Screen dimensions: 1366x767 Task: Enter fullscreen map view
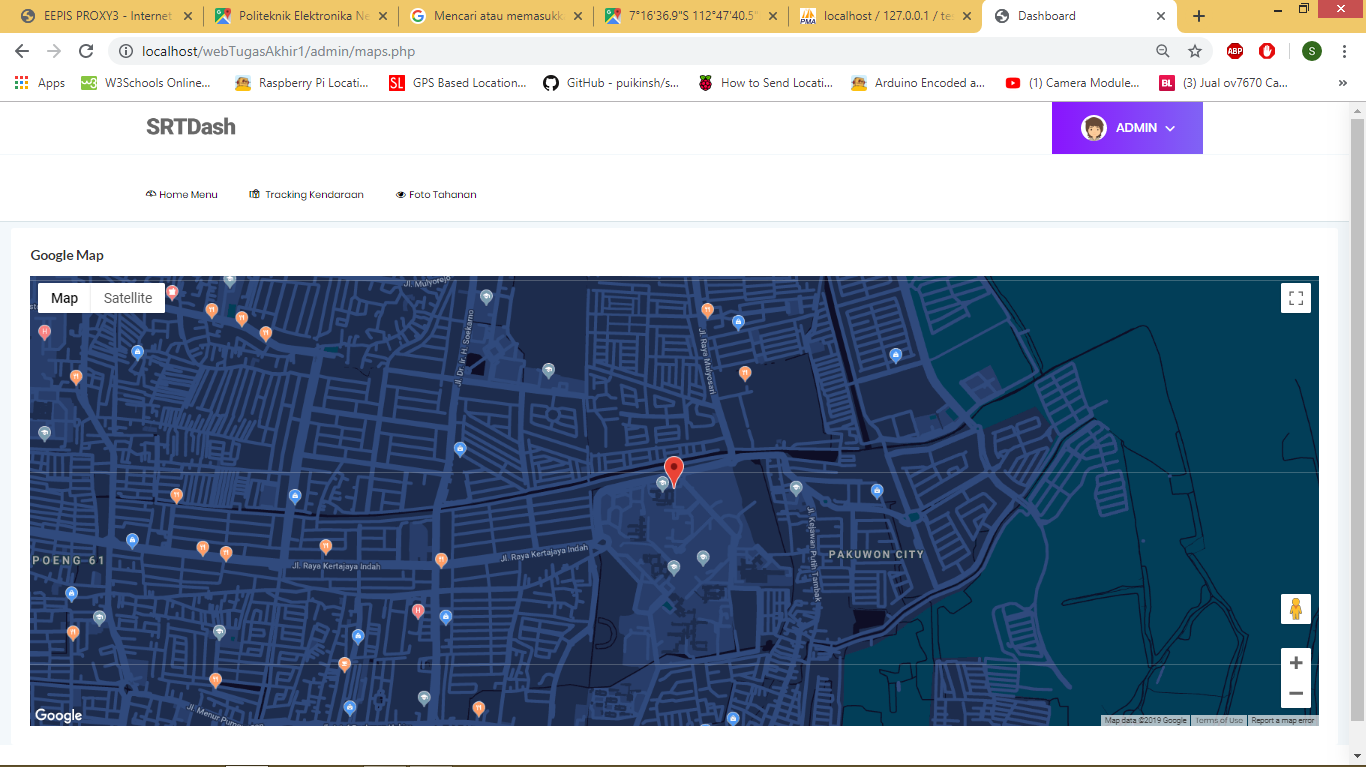pos(1295,298)
